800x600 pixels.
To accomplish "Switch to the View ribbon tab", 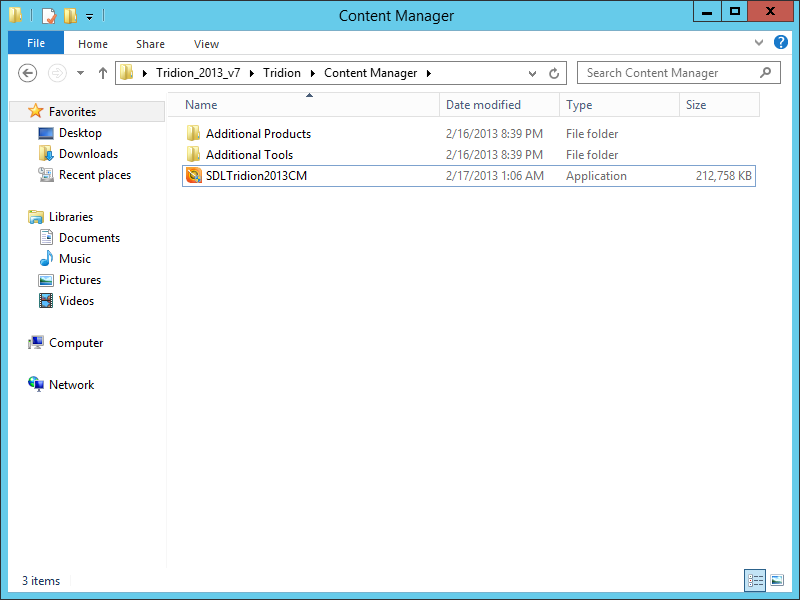I will point(206,44).
